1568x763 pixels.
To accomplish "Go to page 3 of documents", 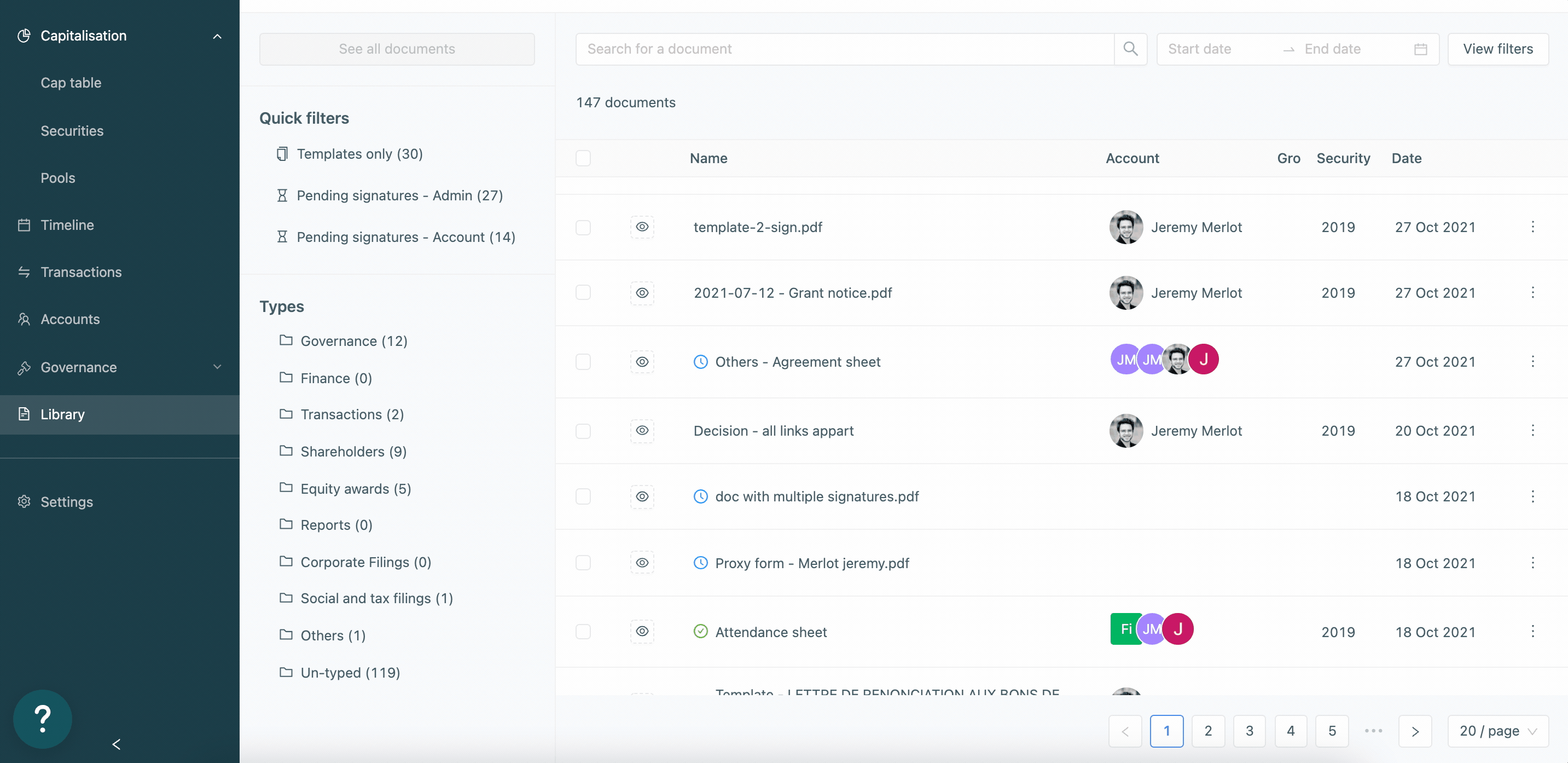I will pos(1249,731).
